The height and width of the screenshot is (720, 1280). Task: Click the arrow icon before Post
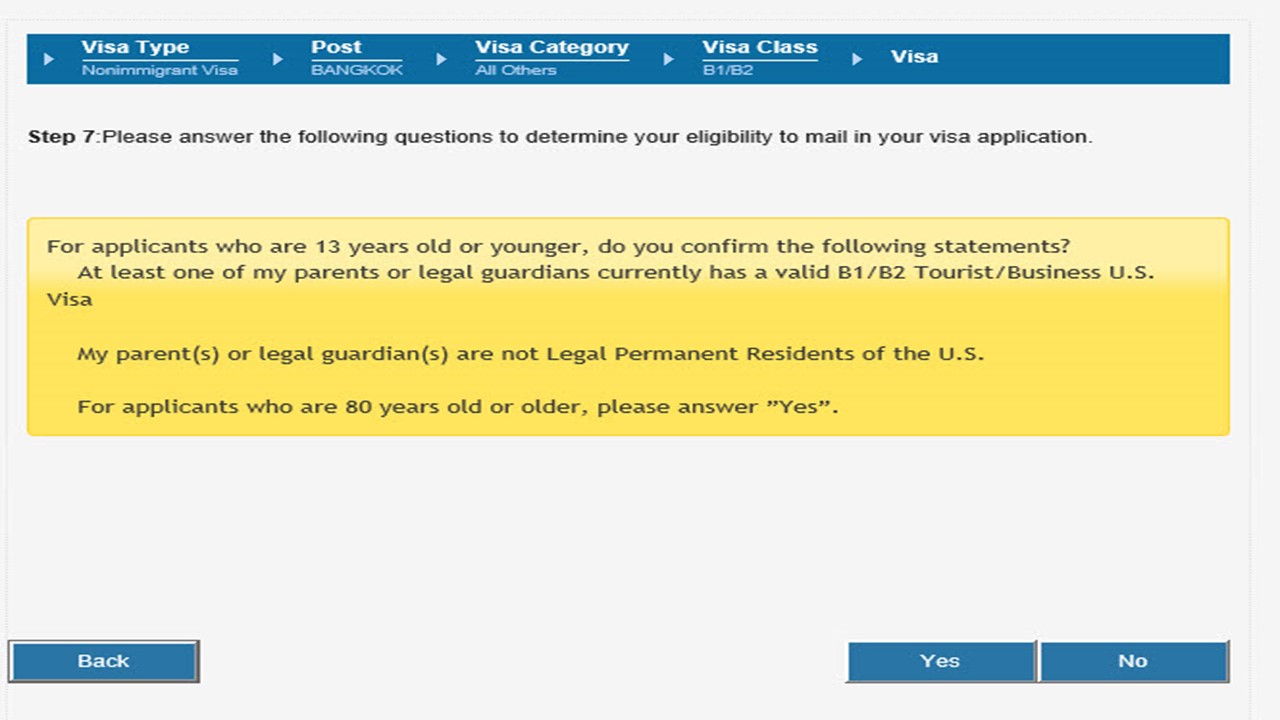click(x=278, y=59)
